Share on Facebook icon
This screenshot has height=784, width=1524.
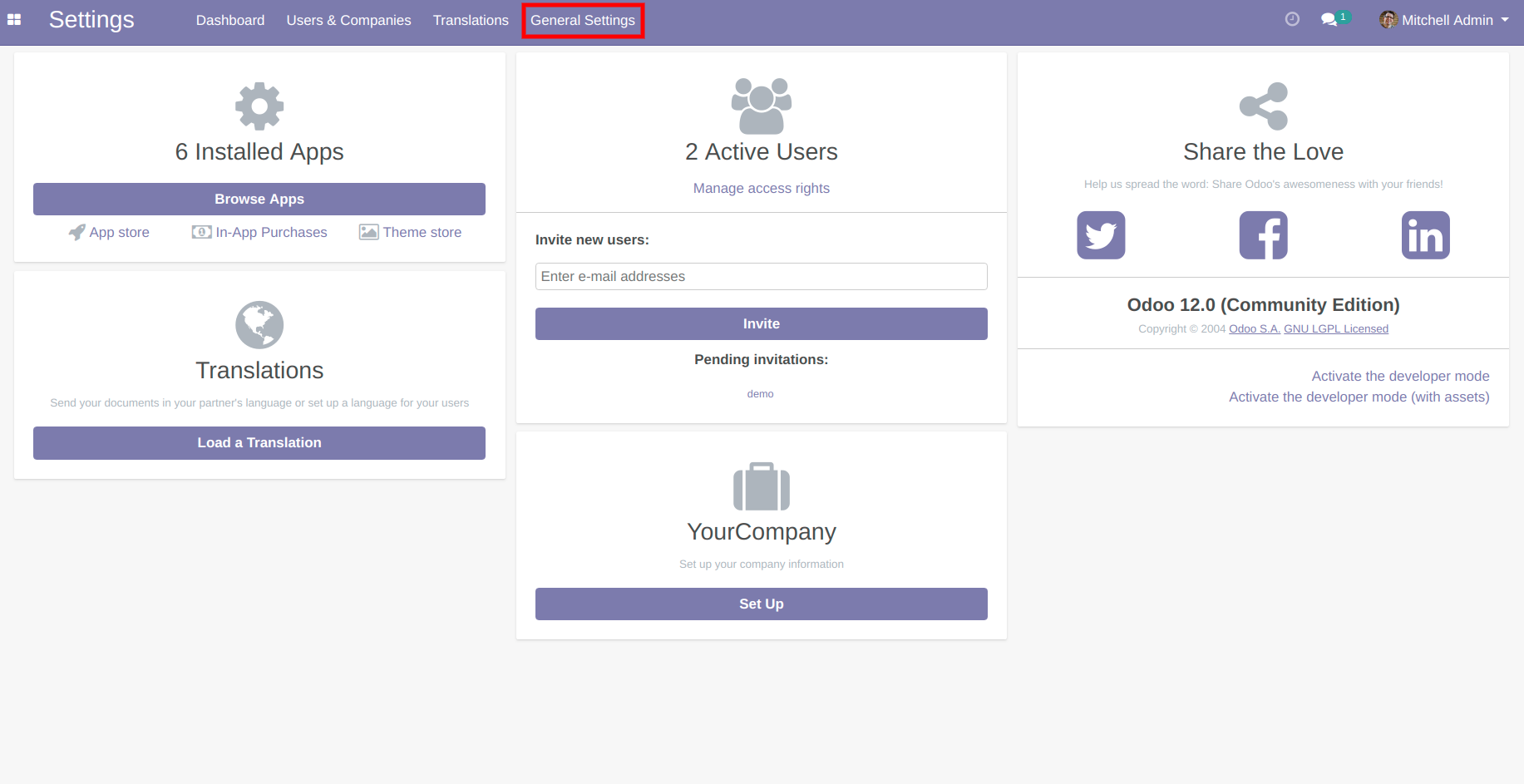coord(1263,235)
